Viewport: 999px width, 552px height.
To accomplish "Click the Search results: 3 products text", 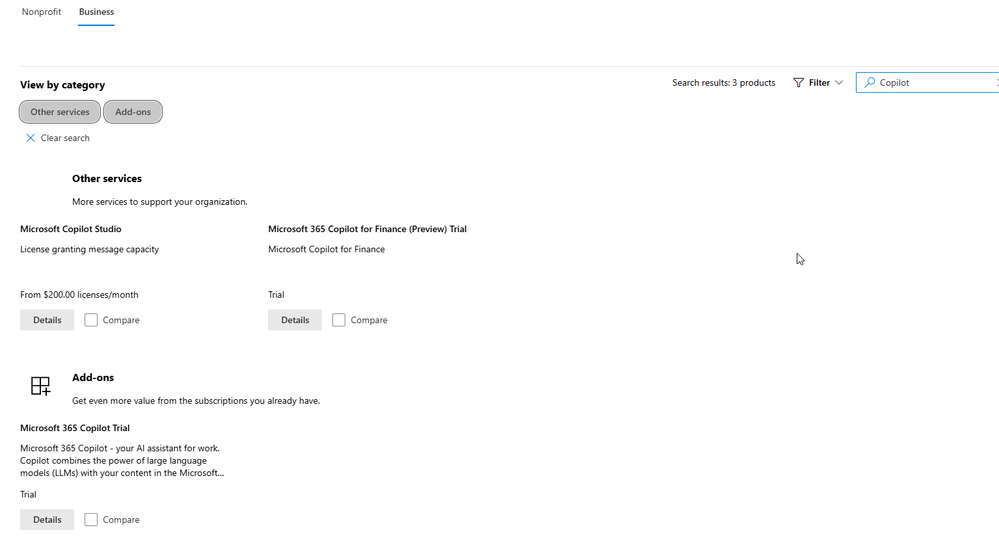I will click(724, 83).
